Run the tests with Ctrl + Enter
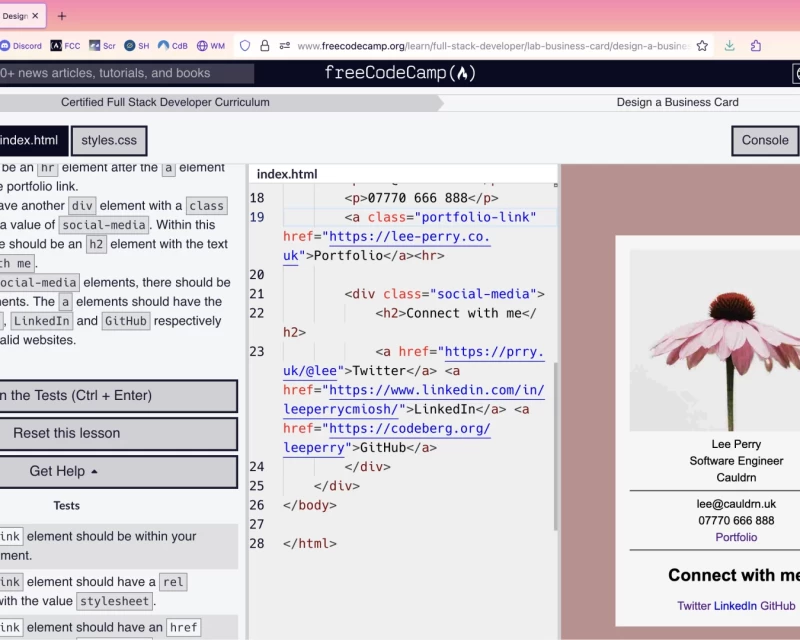The height and width of the screenshot is (640, 800). (117, 396)
